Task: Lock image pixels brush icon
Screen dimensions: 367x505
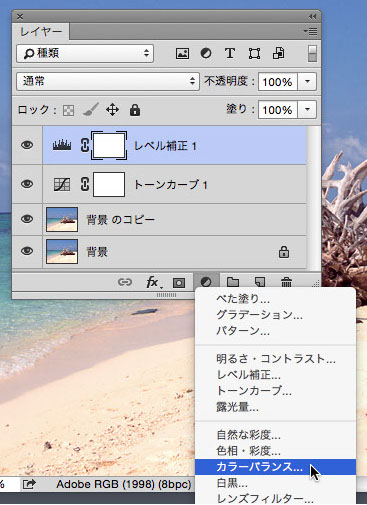Action: 91,110
